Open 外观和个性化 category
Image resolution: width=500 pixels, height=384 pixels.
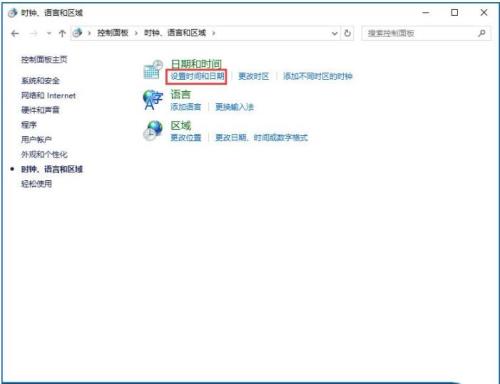[x=44, y=154]
